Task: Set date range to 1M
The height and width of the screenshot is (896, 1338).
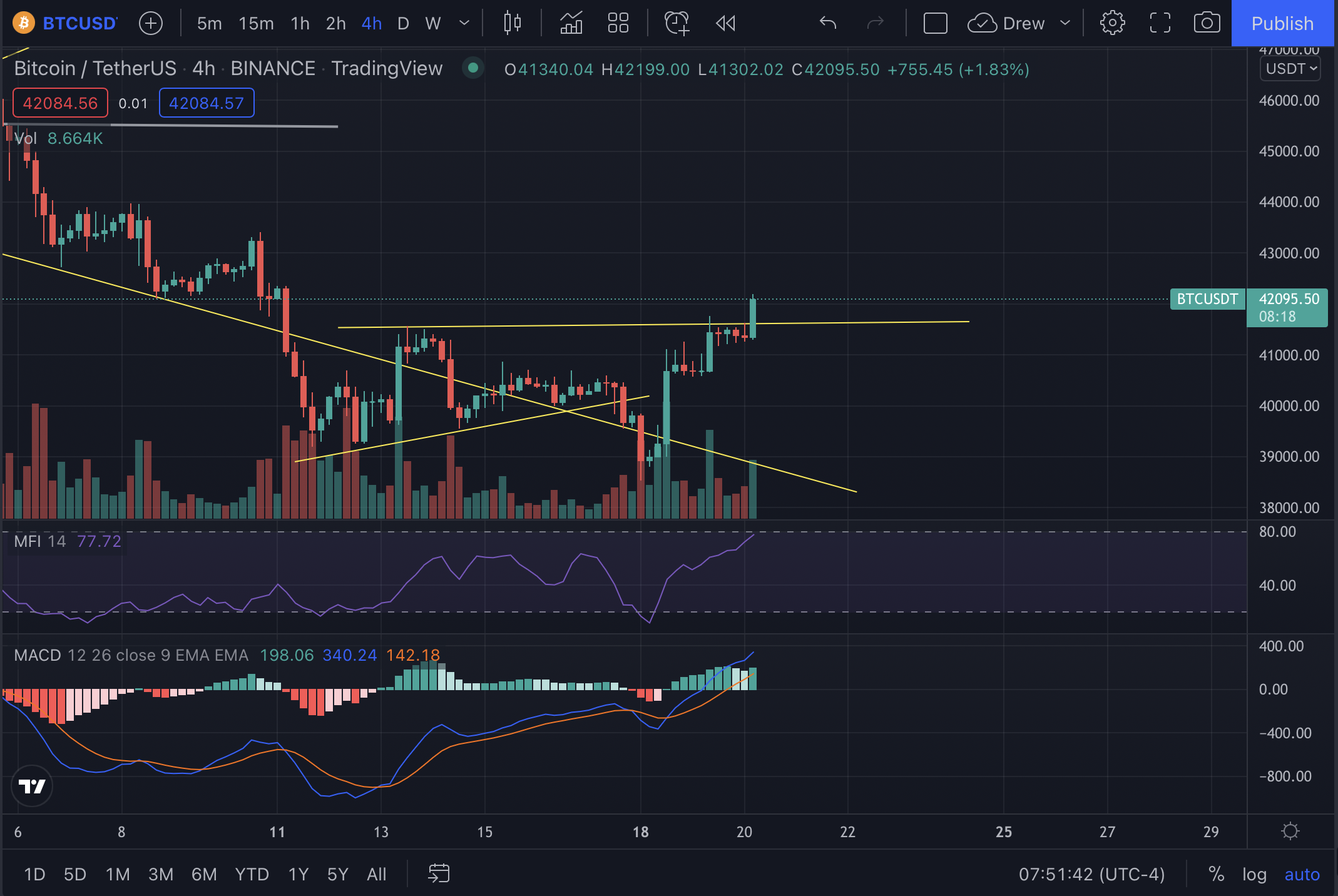Action: coord(118,874)
